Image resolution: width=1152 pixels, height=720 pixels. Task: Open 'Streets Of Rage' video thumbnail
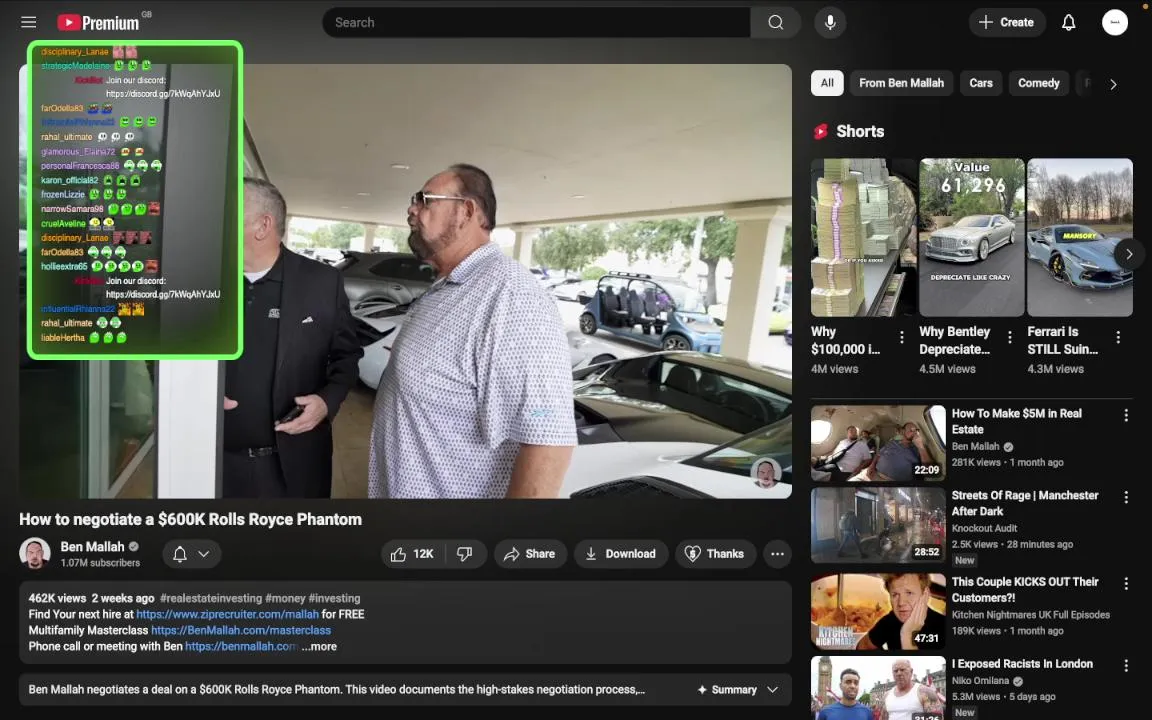pos(878,525)
